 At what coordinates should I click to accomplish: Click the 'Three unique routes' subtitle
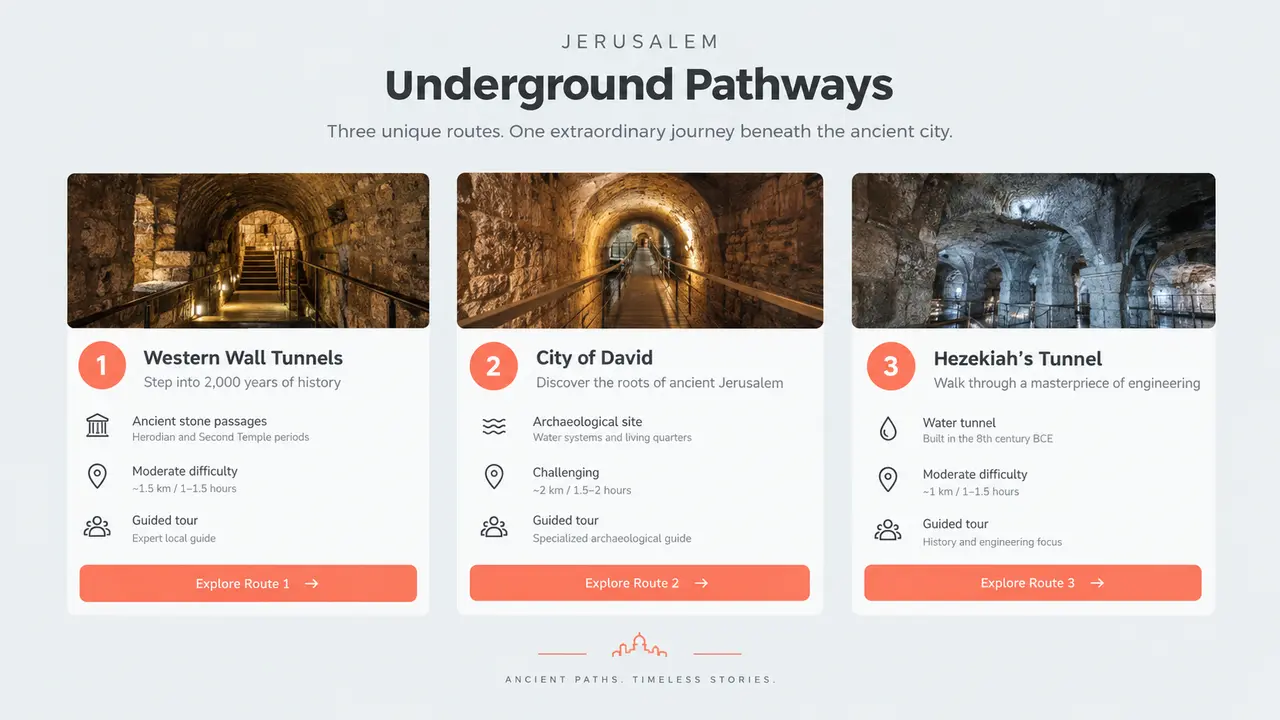click(640, 132)
